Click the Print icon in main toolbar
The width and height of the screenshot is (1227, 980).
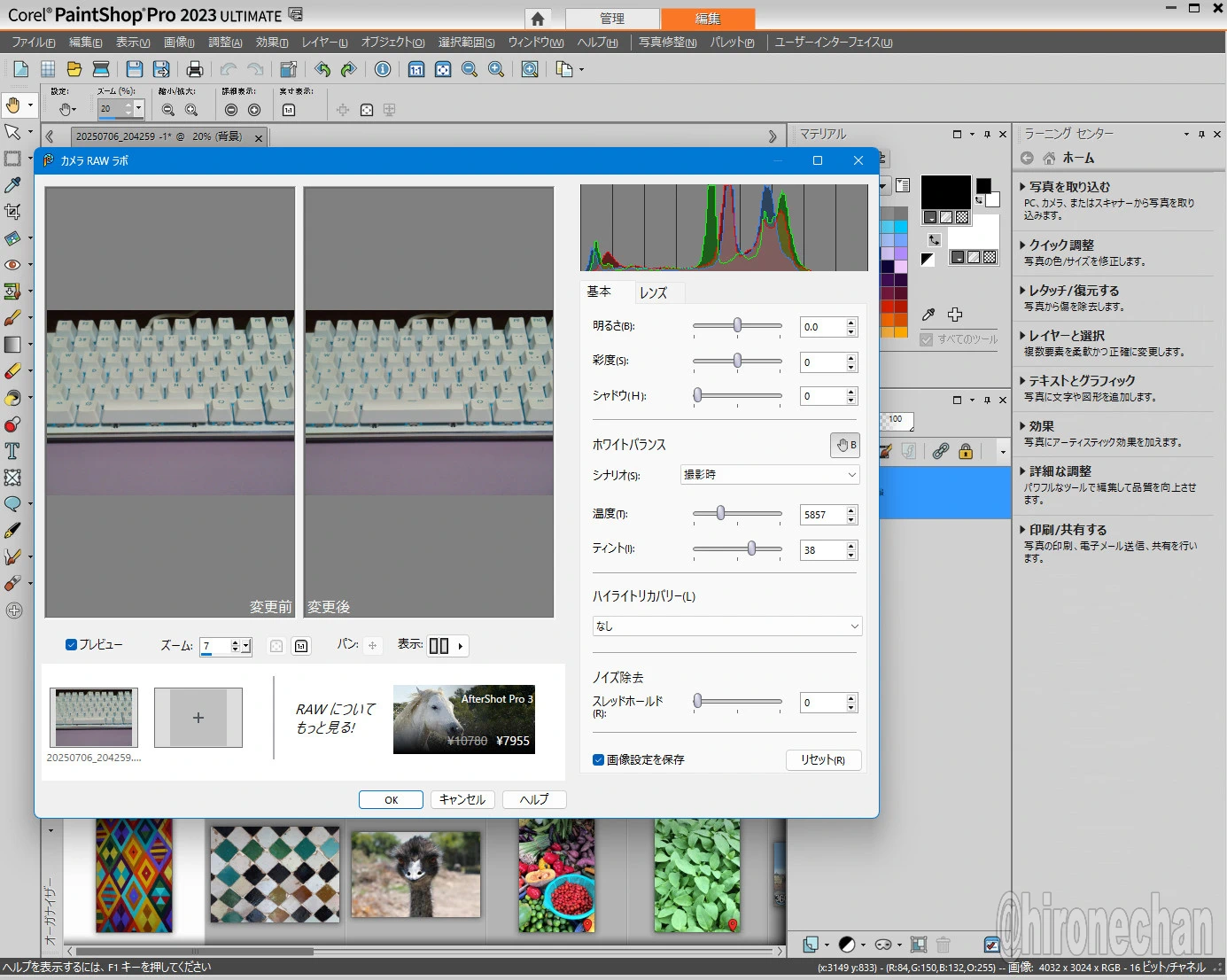(195, 69)
